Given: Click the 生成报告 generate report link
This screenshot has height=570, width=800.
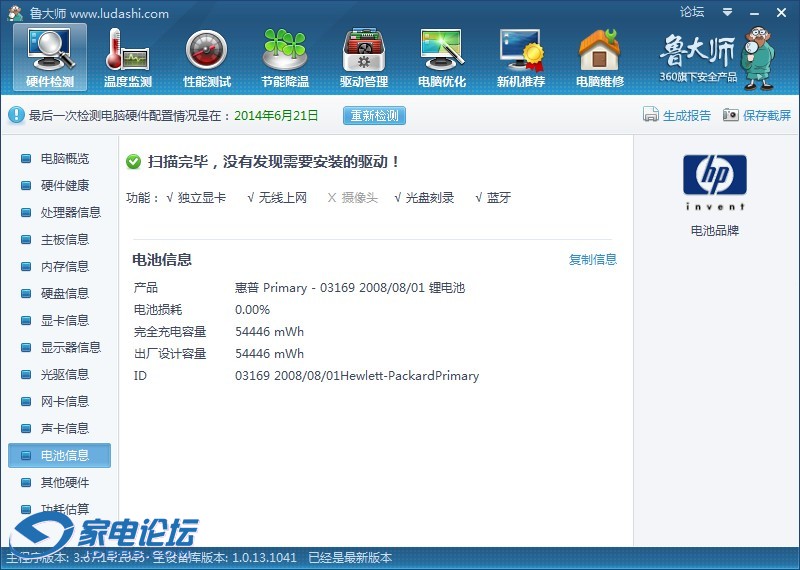Looking at the screenshot, I should [x=677, y=115].
